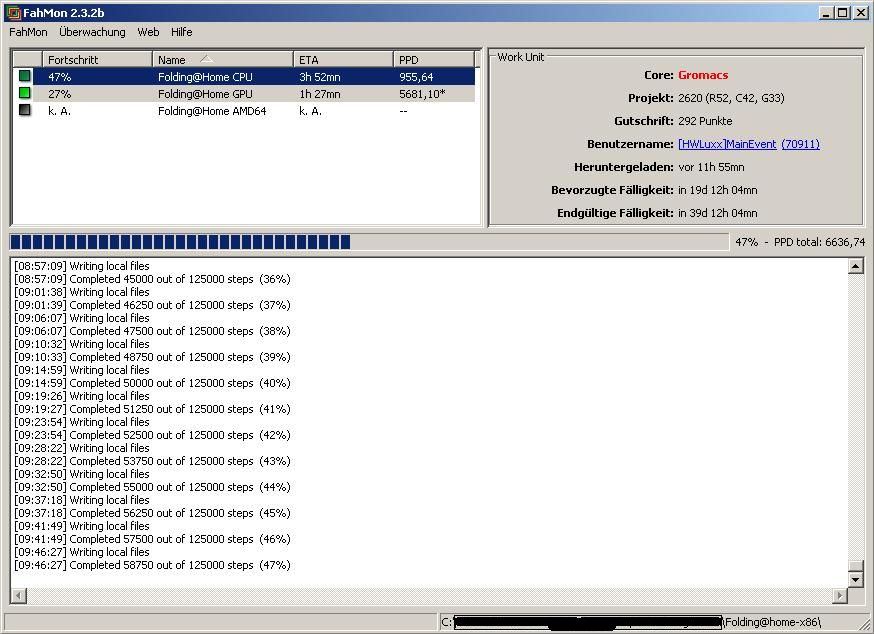Click the log horizontal scroll right arrow
Viewport: 874px width, 634px height.
click(x=839, y=596)
